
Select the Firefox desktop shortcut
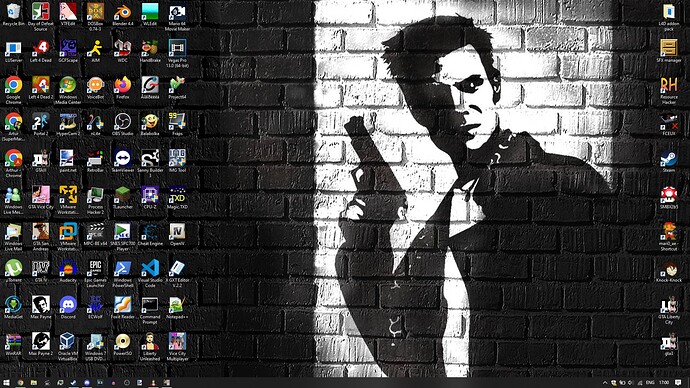pyautogui.click(x=122, y=88)
